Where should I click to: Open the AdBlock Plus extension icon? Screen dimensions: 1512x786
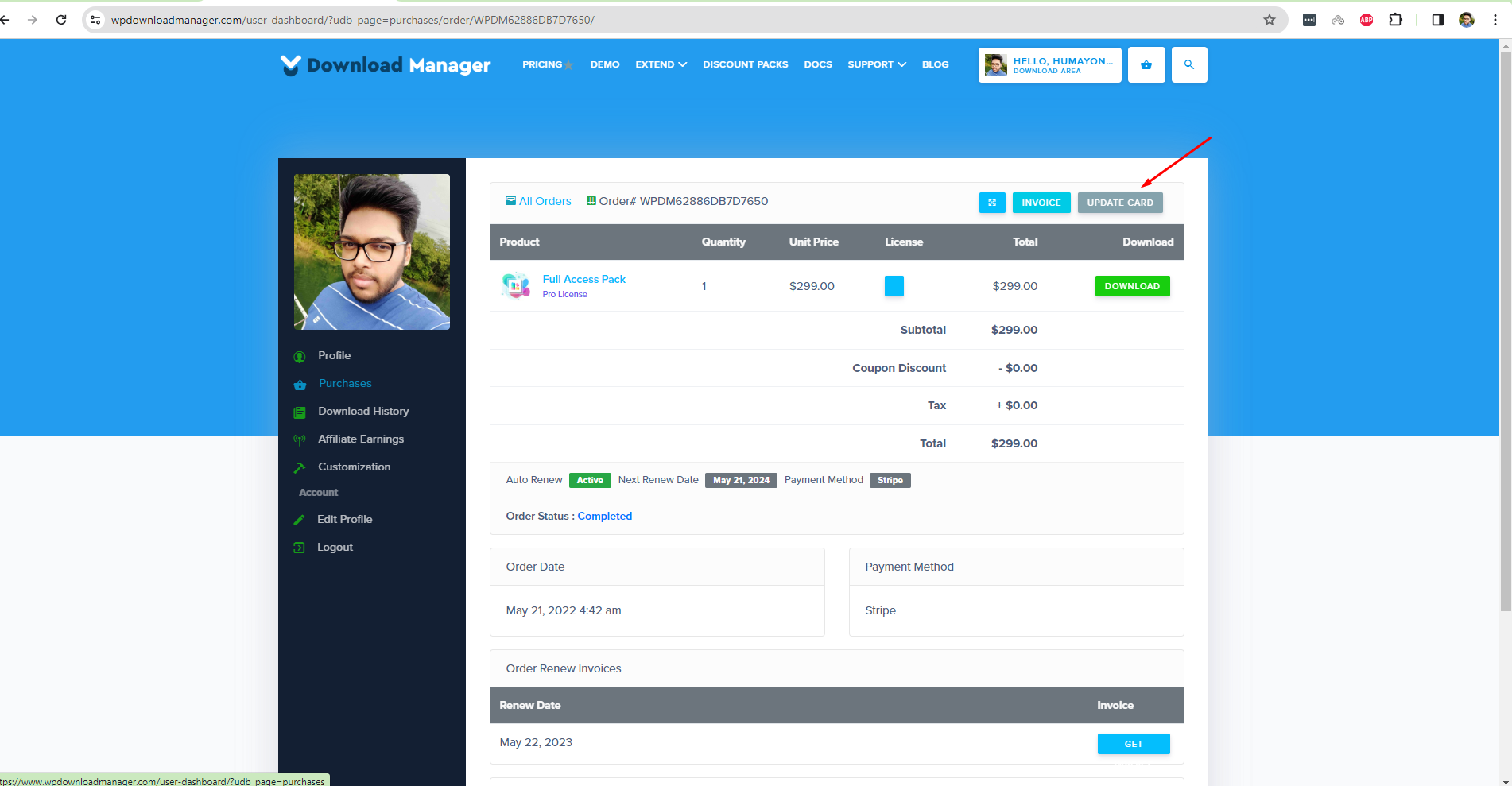[x=1367, y=20]
